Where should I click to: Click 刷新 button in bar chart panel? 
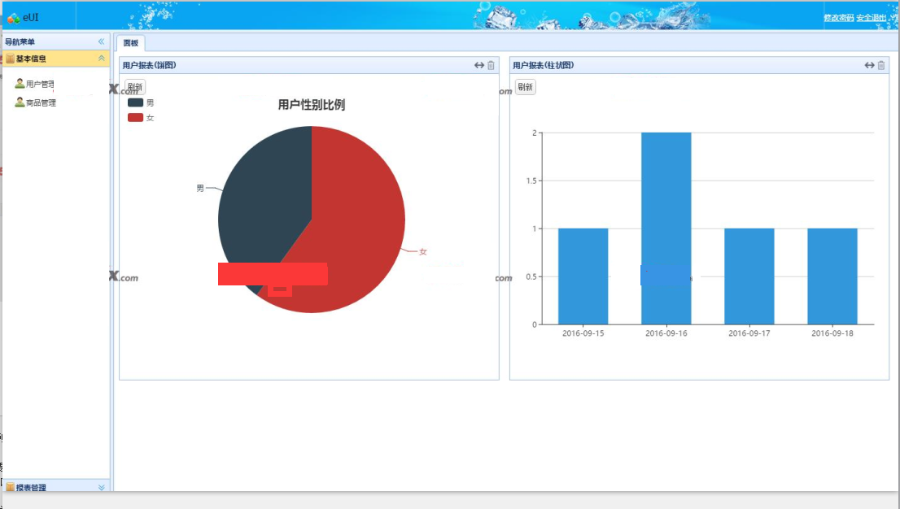point(525,87)
